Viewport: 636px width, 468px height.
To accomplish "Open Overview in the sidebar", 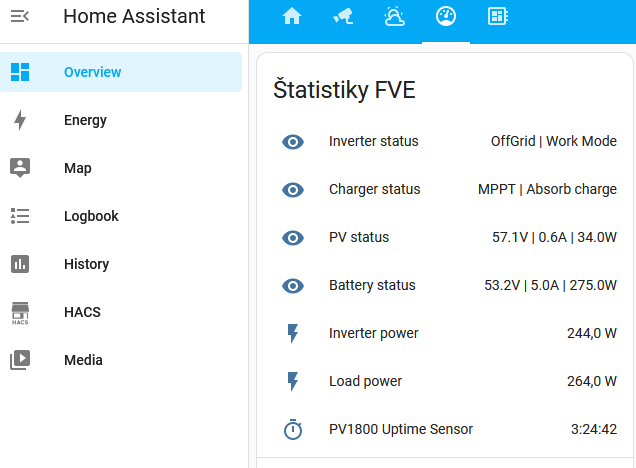I will pyautogui.click(x=92, y=72).
